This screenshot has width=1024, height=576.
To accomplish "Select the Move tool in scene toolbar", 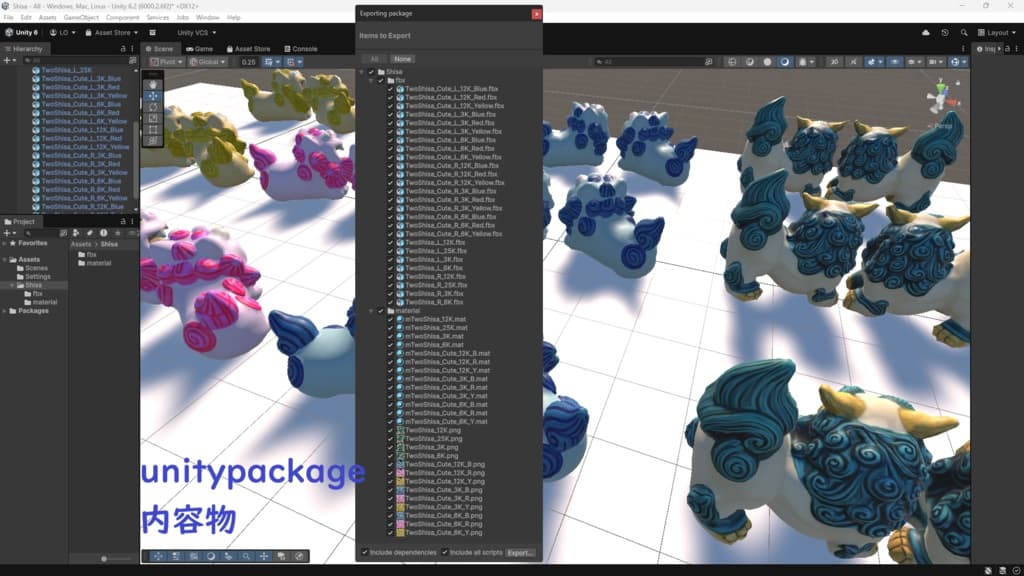I will (x=153, y=96).
